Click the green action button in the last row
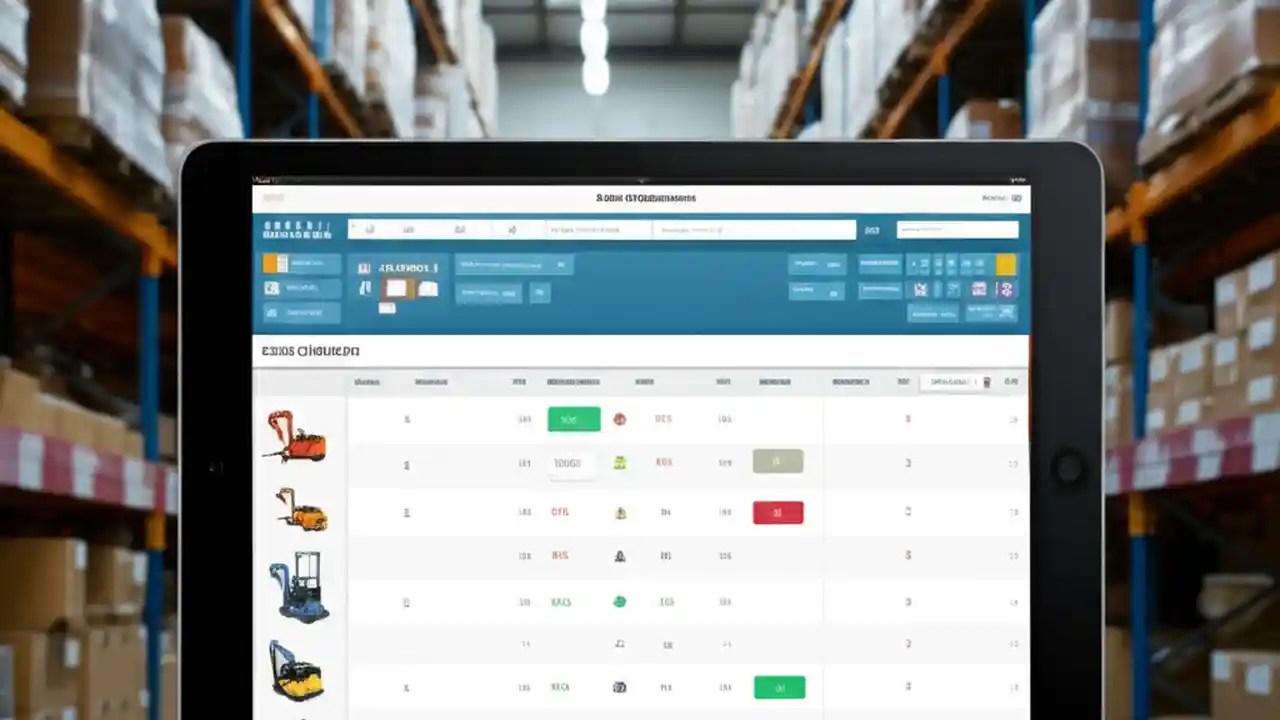 pyautogui.click(x=779, y=687)
